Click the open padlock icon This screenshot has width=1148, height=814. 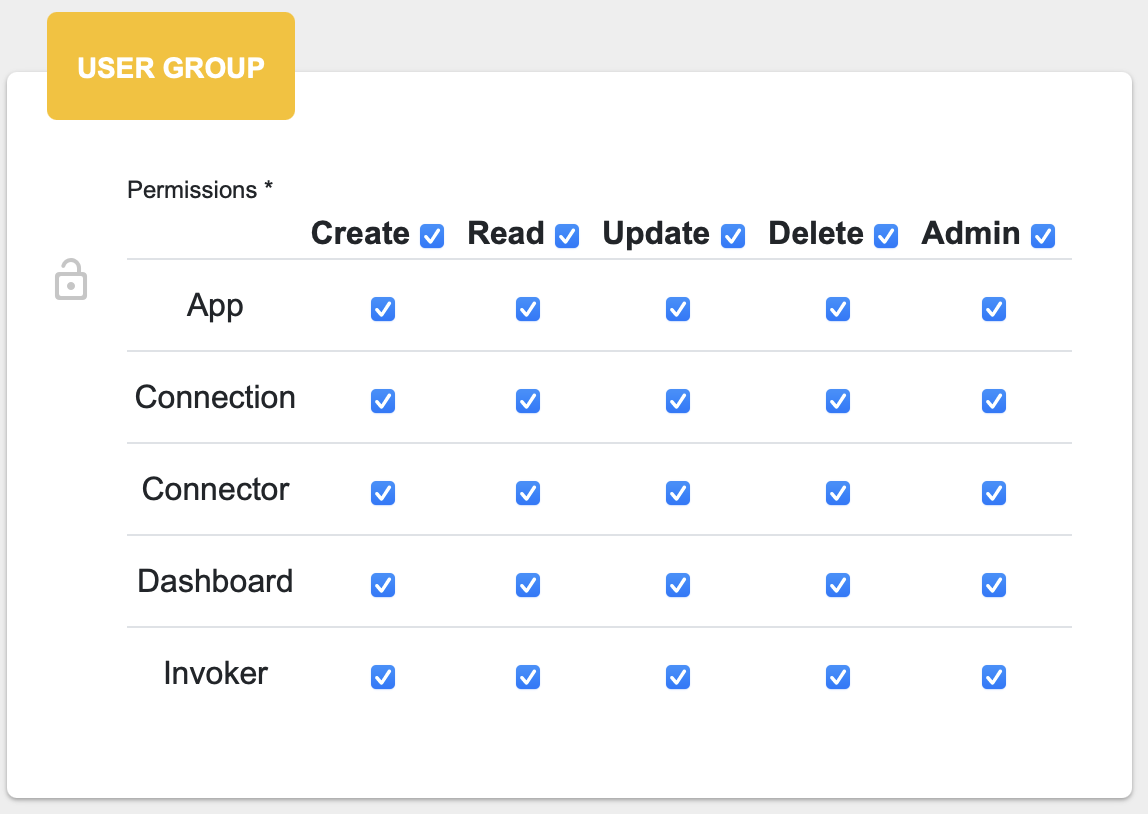coord(71,280)
